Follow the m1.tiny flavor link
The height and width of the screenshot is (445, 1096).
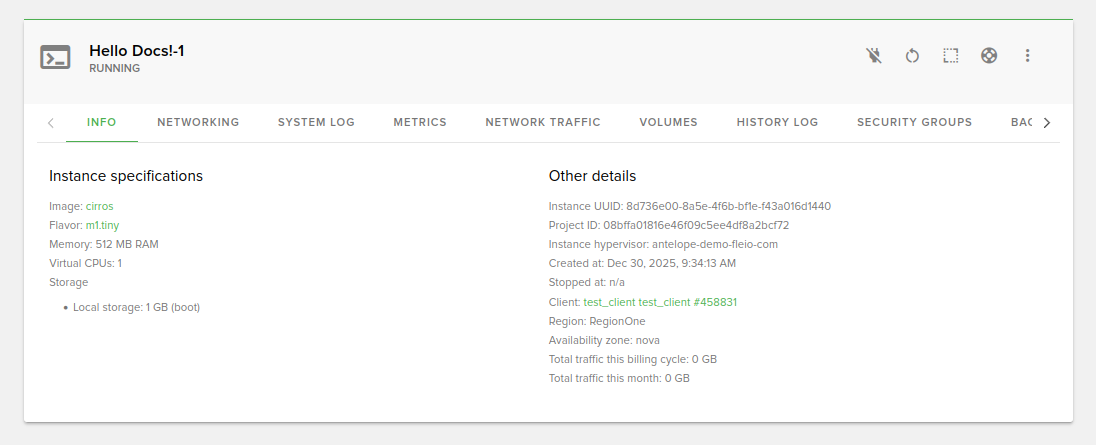click(x=102, y=225)
